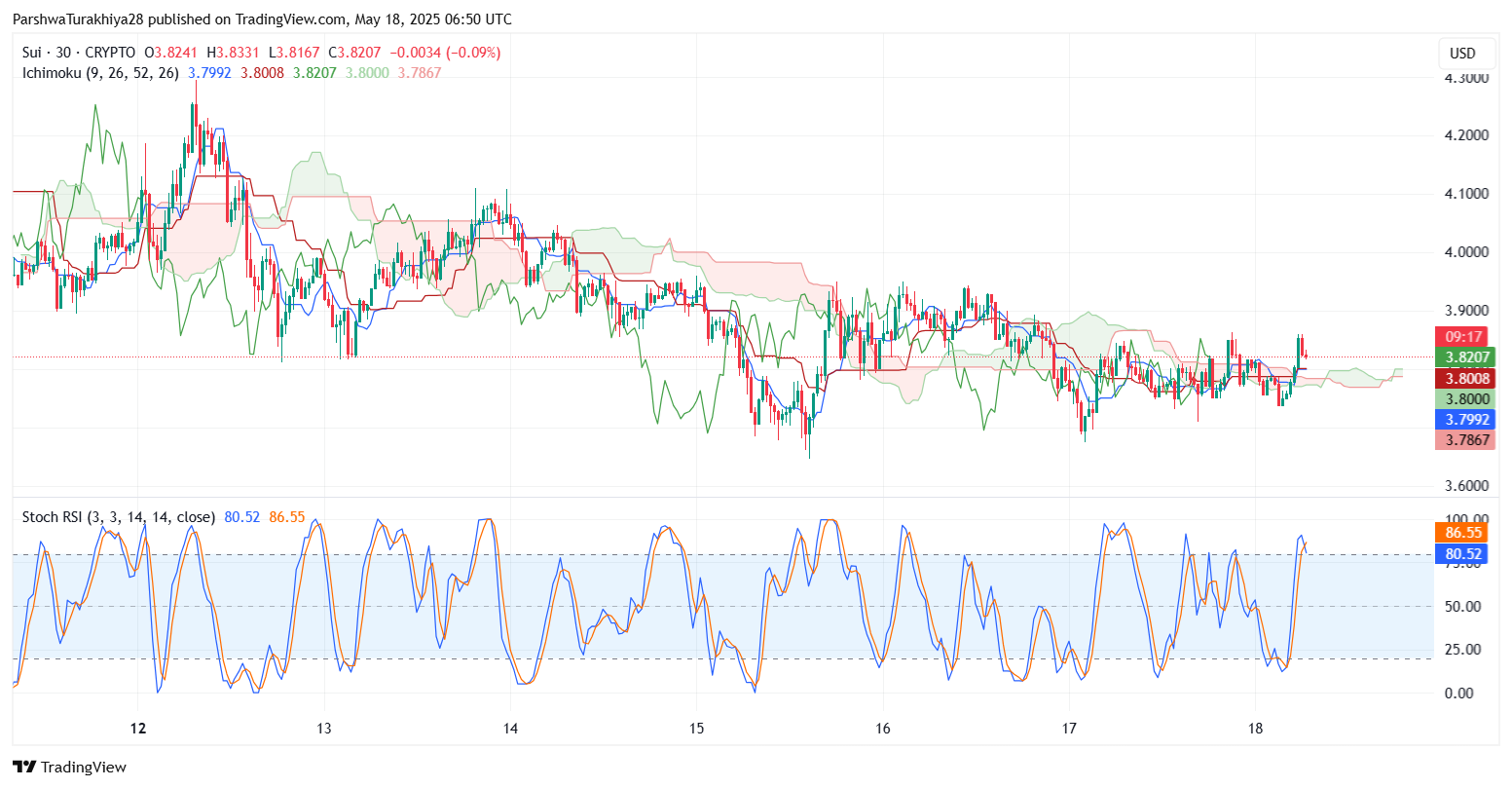The width and height of the screenshot is (1512, 788).
Task: Click the red 09:17 countdown label
Action: [1461, 337]
